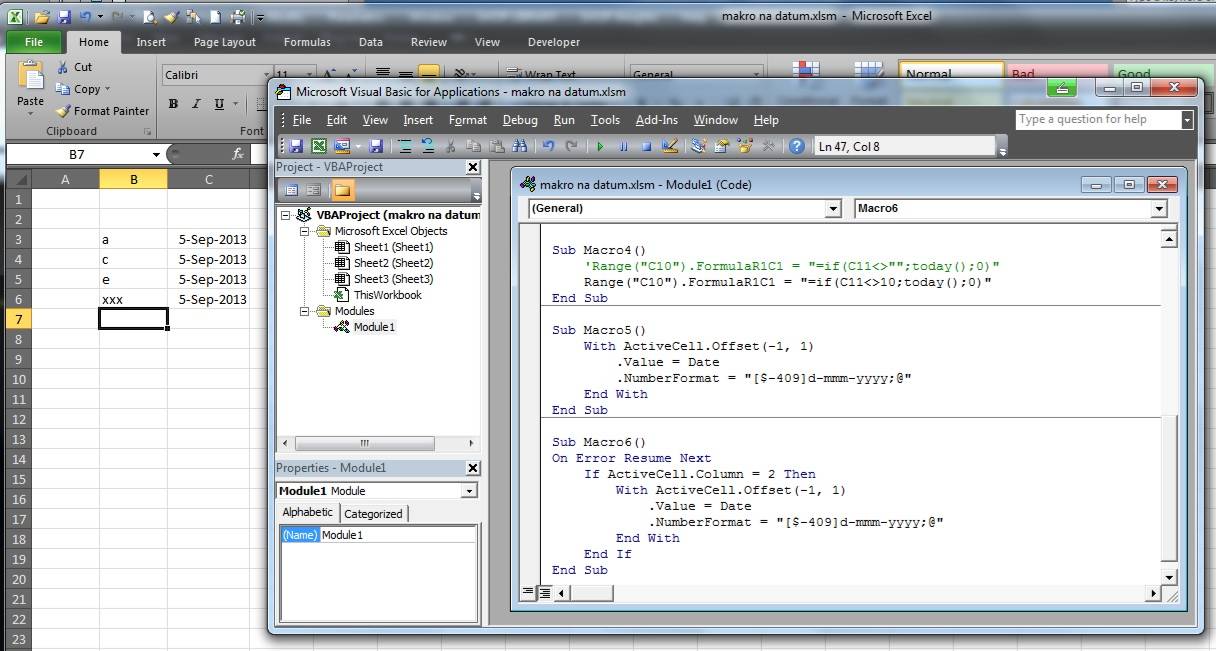Open the Module1 Module properties dropdown
The image size is (1216, 651).
point(469,491)
